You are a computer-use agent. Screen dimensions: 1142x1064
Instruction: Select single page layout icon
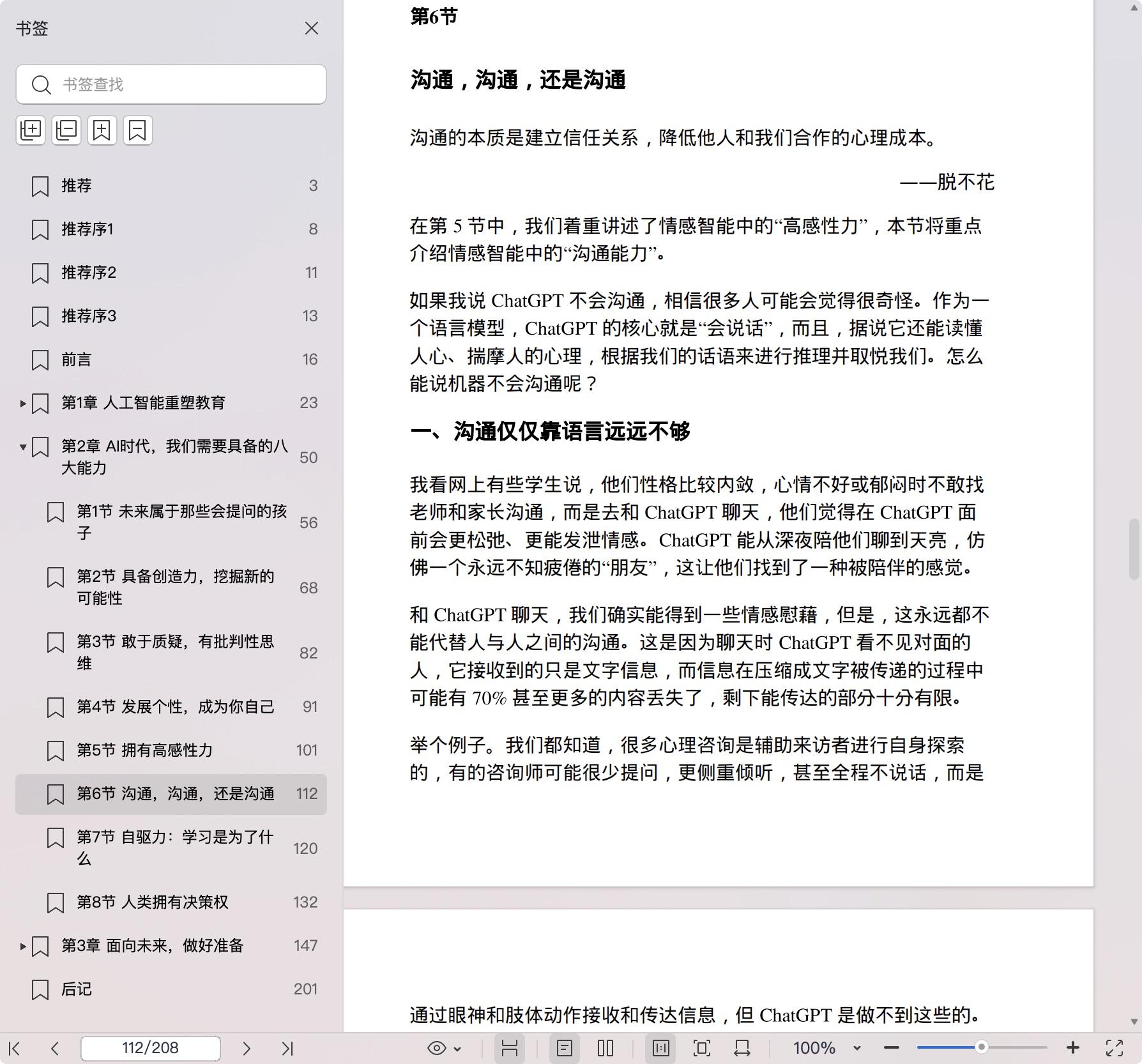pyautogui.click(x=565, y=1048)
